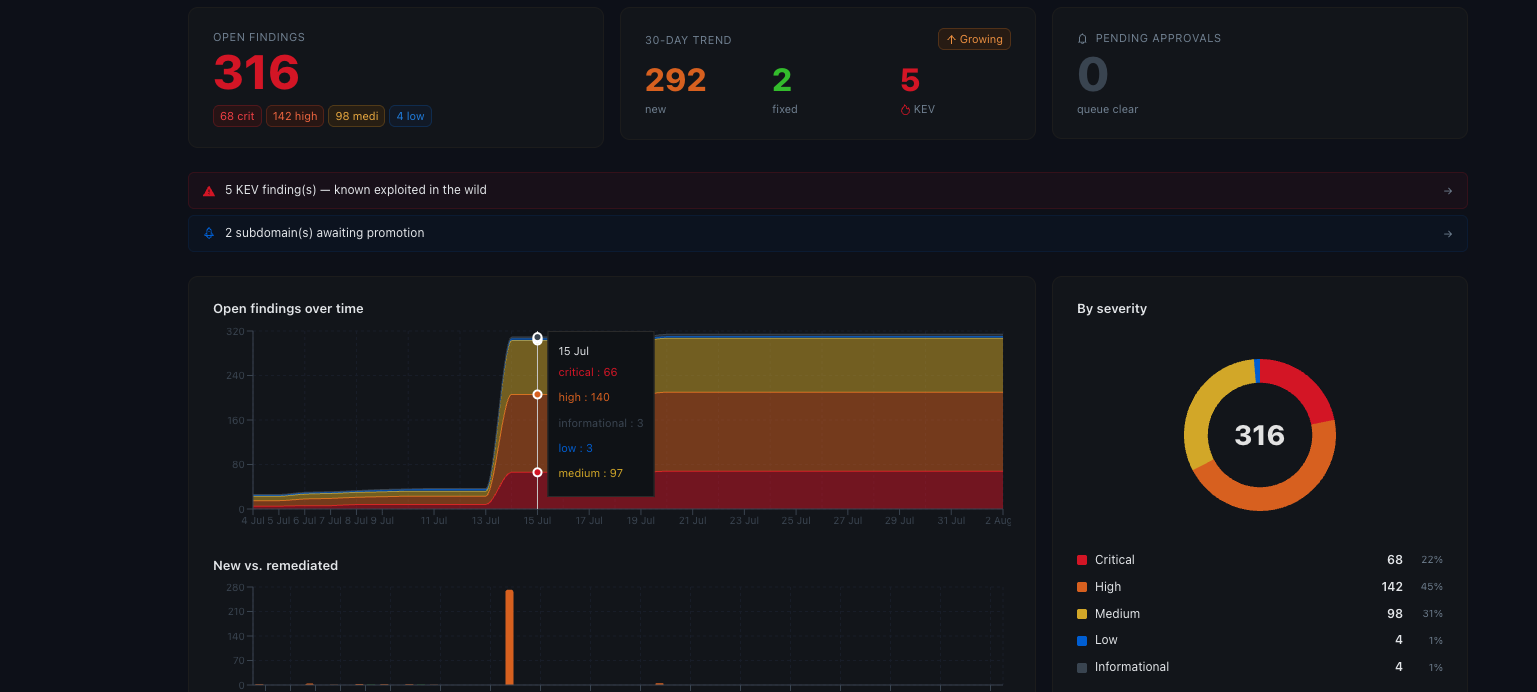
Task: Click the 22% share beside Critical
Action: click(x=1432, y=560)
